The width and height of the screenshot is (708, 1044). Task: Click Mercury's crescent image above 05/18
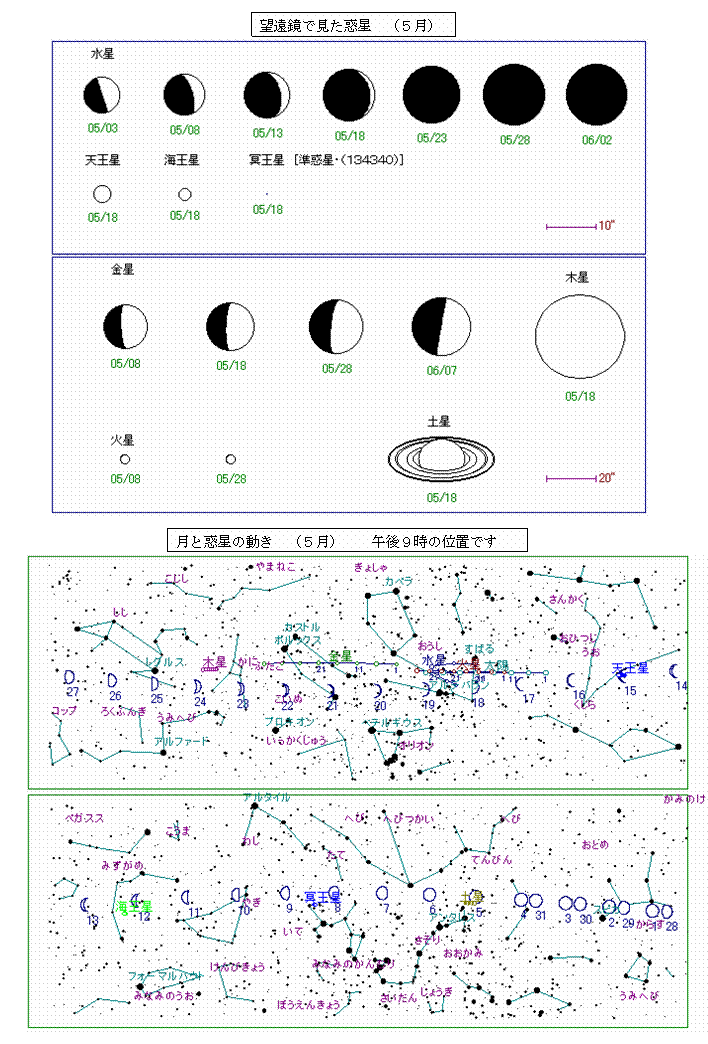(349, 95)
